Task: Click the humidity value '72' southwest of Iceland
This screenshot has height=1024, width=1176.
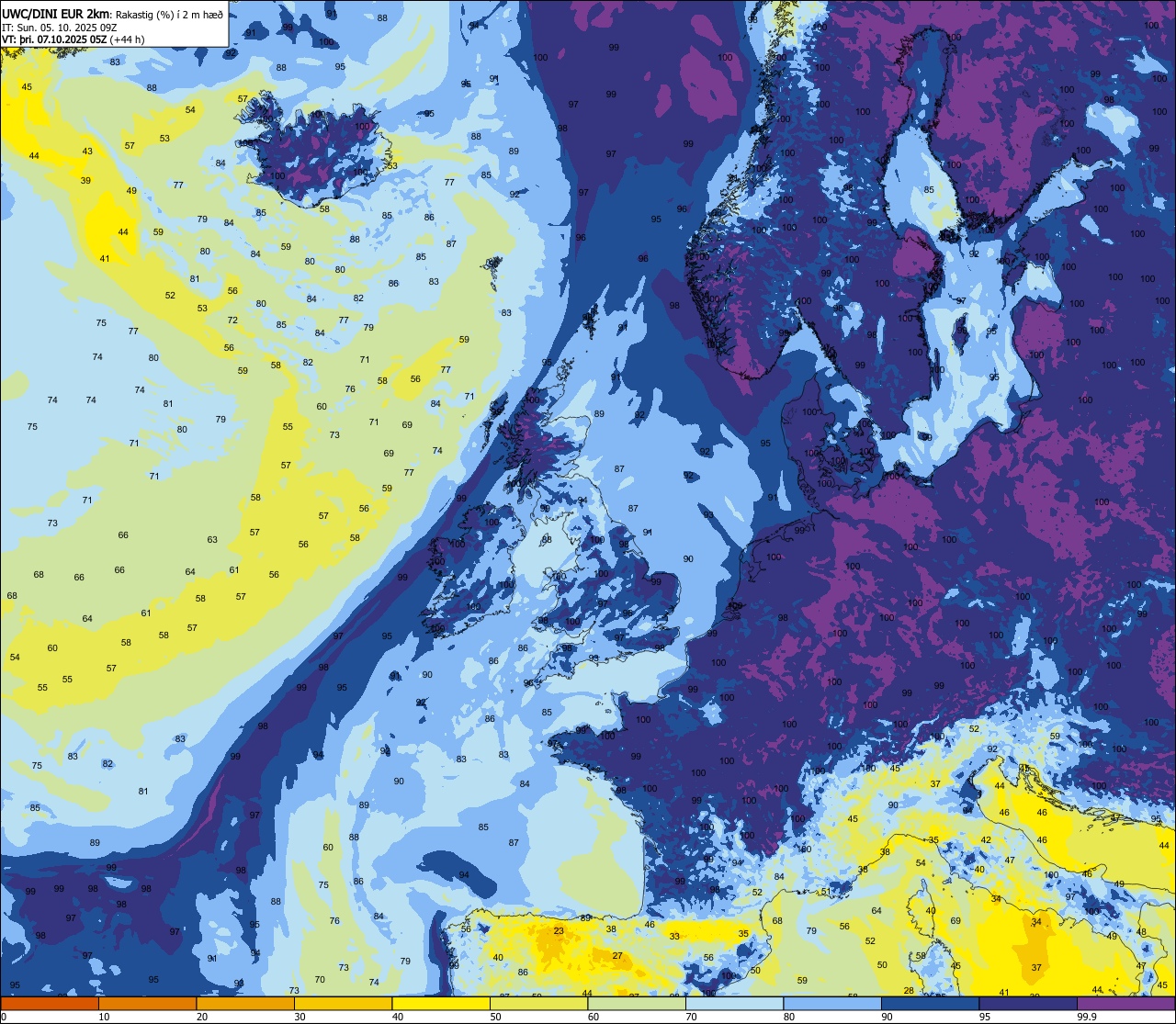Action: (x=232, y=321)
